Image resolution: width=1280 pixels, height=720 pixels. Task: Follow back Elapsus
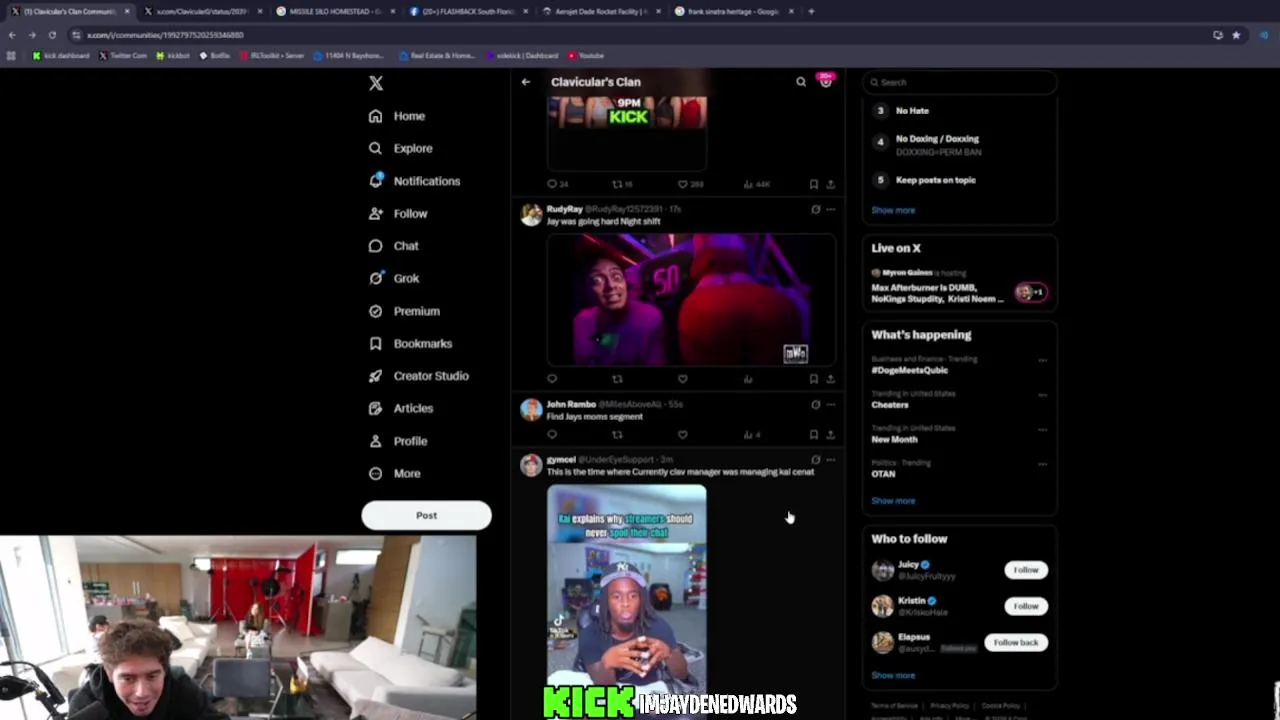click(x=1016, y=642)
